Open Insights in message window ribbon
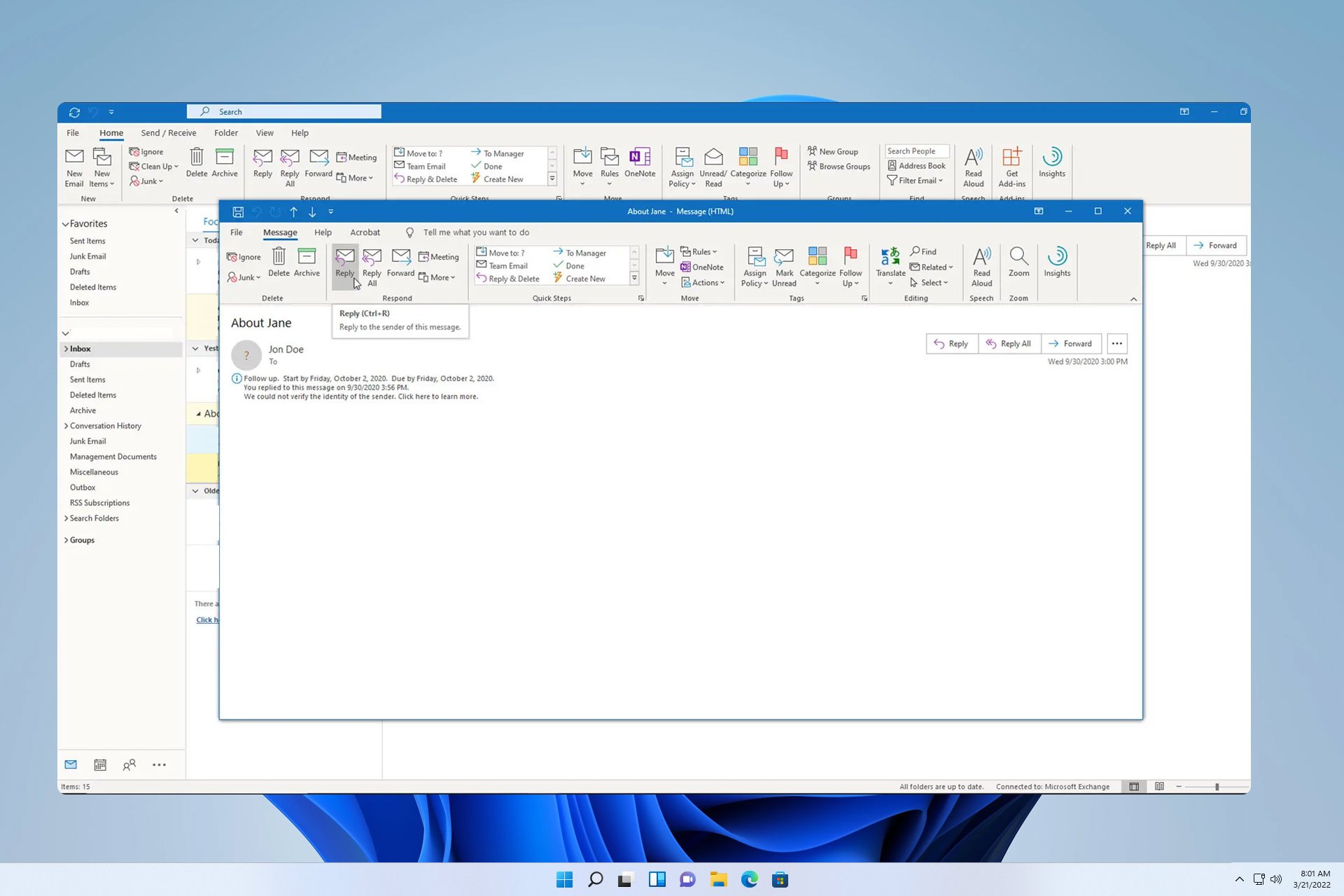This screenshot has height=896, width=1344. click(1057, 263)
